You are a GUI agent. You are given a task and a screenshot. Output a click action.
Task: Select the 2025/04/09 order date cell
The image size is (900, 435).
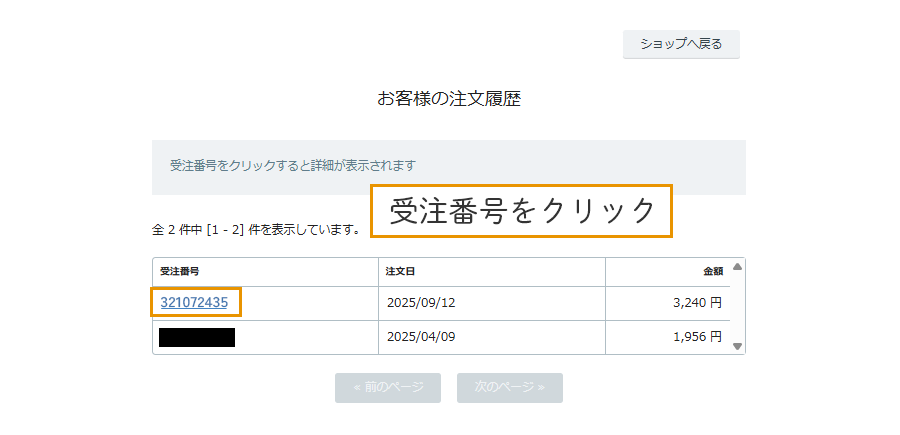pyautogui.click(x=420, y=337)
